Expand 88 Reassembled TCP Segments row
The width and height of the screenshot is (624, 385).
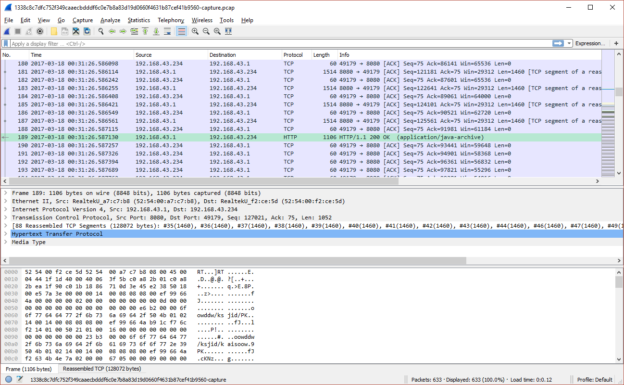(6, 226)
